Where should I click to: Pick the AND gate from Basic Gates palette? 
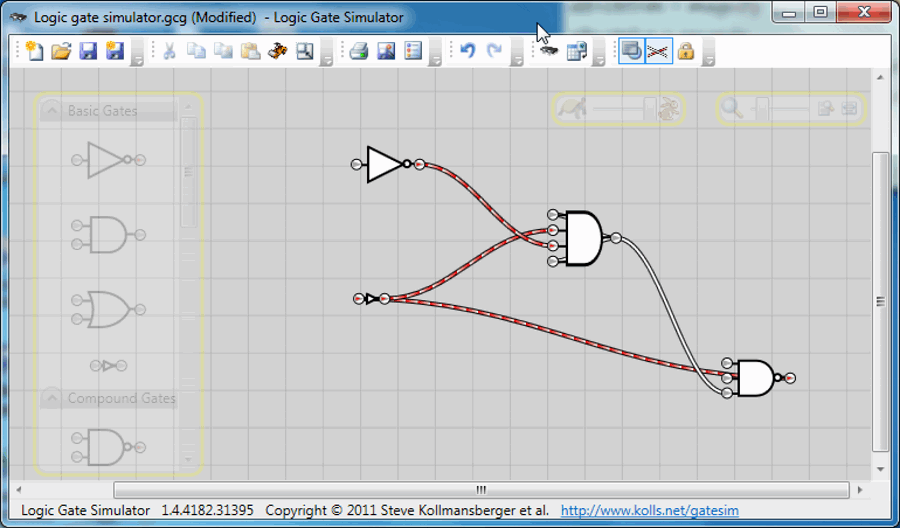pyautogui.click(x=108, y=235)
